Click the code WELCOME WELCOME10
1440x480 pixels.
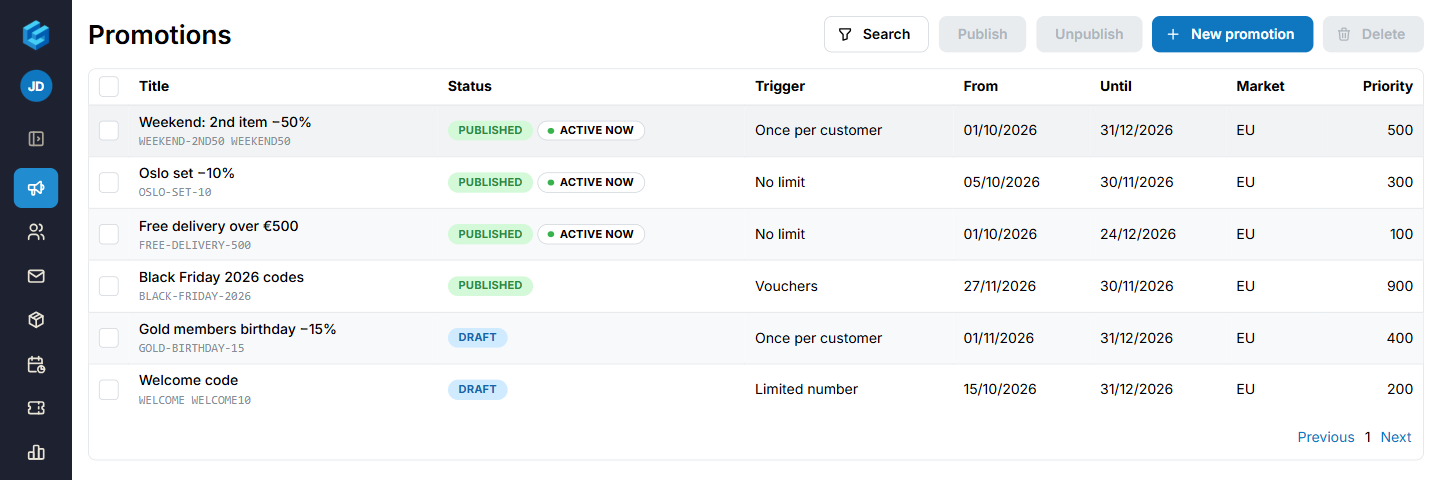pyautogui.click(x=195, y=401)
